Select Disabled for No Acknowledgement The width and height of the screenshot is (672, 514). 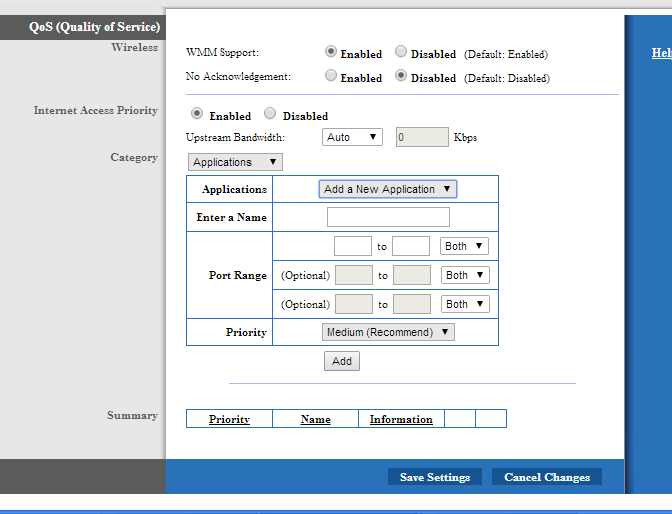pos(401,75)
